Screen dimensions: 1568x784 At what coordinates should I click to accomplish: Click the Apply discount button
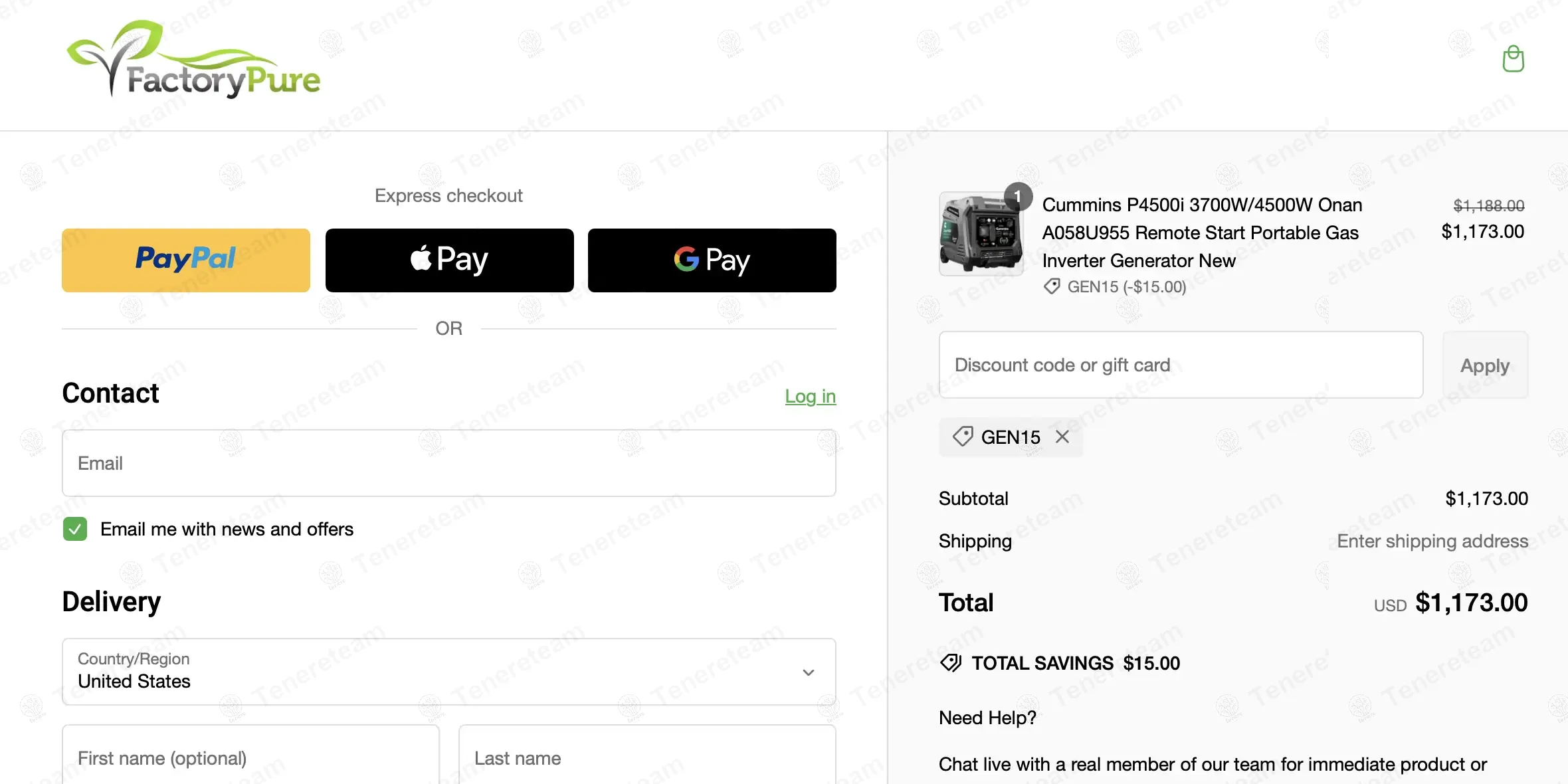click(1484, 365)
